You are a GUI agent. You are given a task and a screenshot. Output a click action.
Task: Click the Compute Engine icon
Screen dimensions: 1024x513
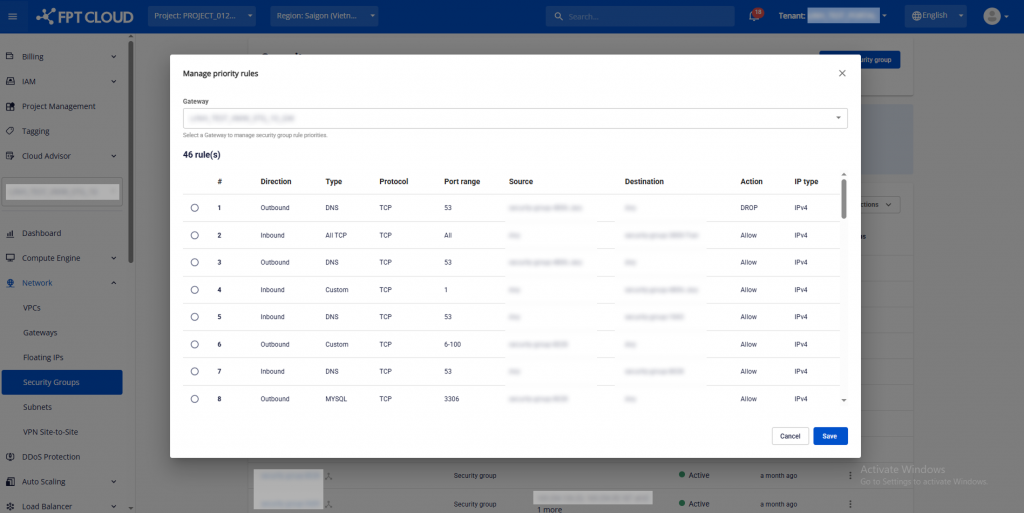point(10,258)
